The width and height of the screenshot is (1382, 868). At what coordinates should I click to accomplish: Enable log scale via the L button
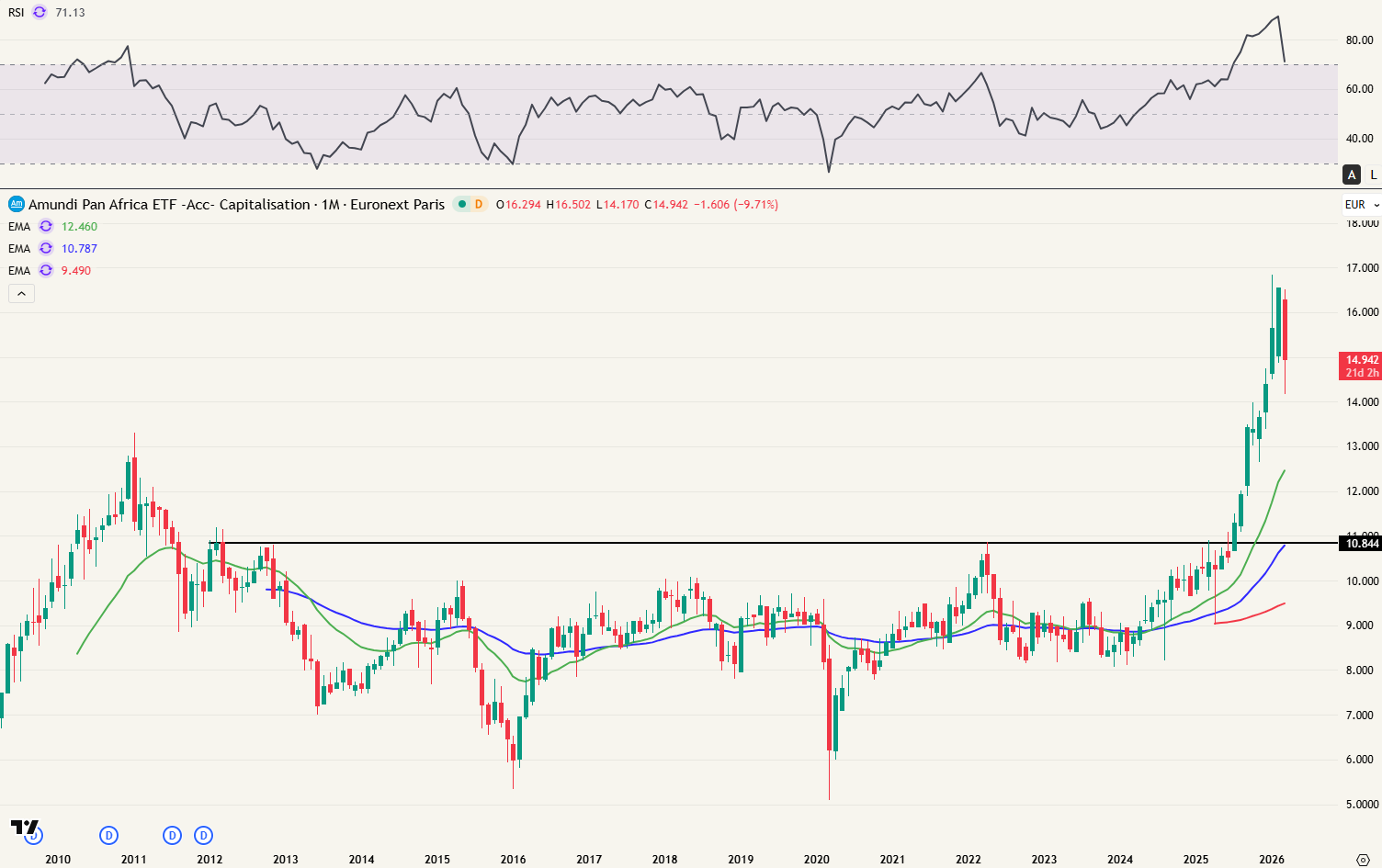[1374, 174]
